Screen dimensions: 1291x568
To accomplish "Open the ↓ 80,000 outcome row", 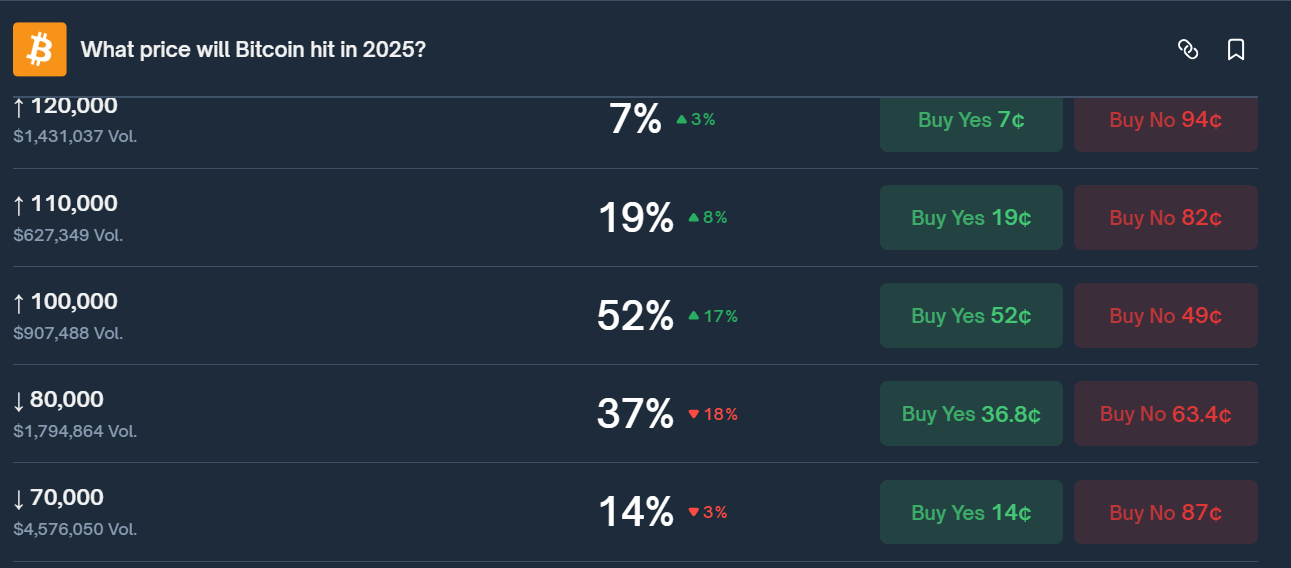I will coord(67,400).
